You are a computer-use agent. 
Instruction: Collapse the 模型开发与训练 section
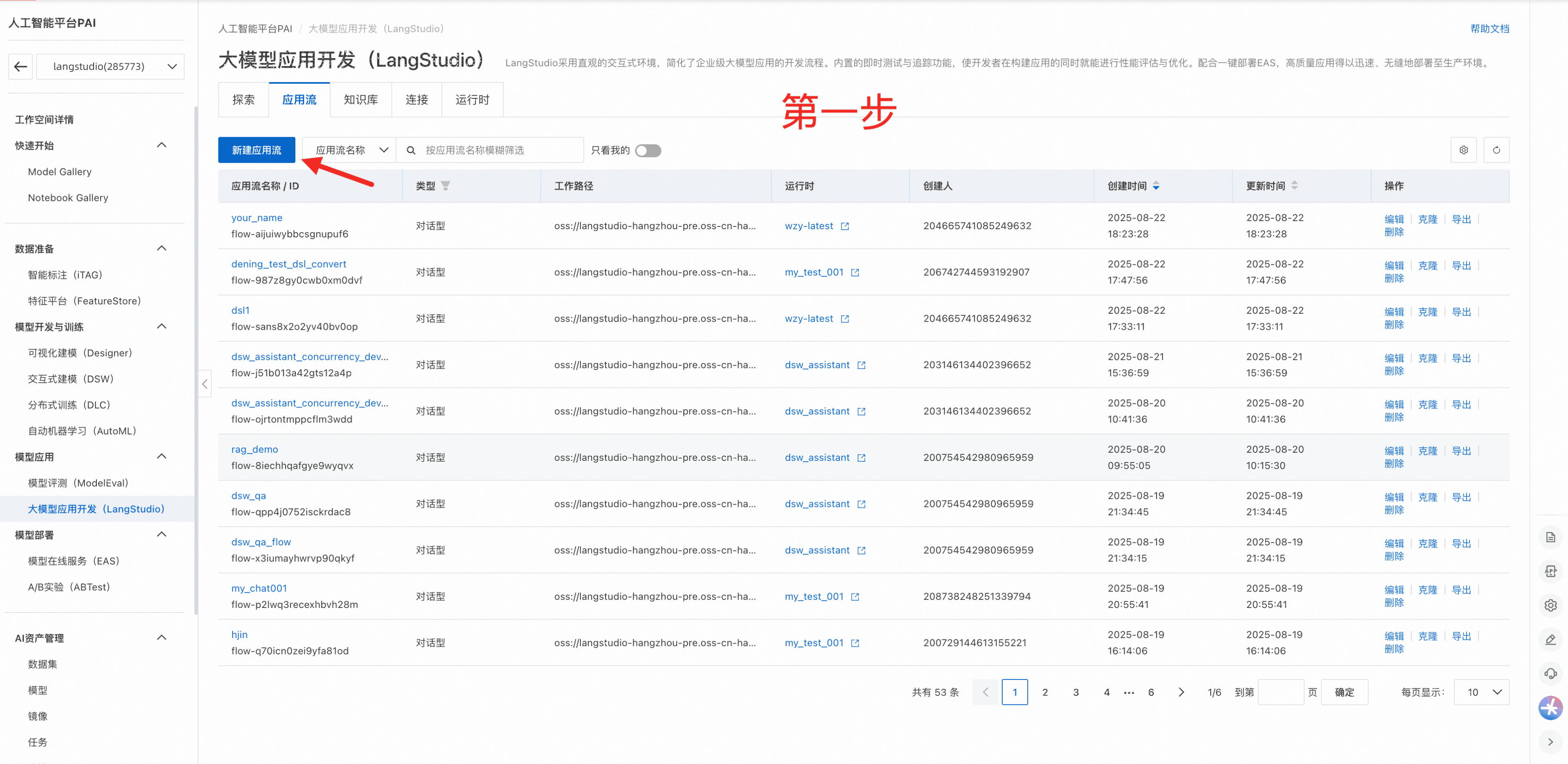[161, 326]
